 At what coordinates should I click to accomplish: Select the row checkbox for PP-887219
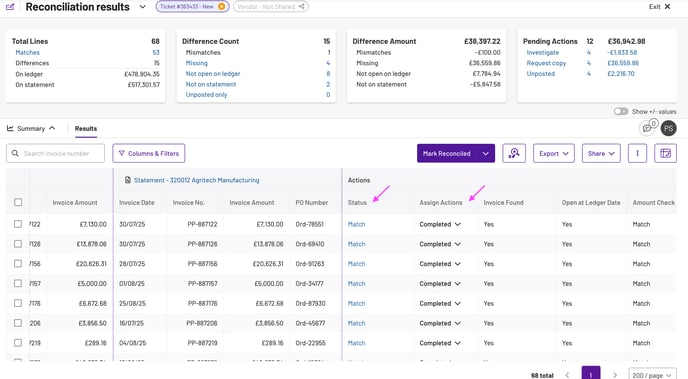pyautogui.click(x=18, y=342)
